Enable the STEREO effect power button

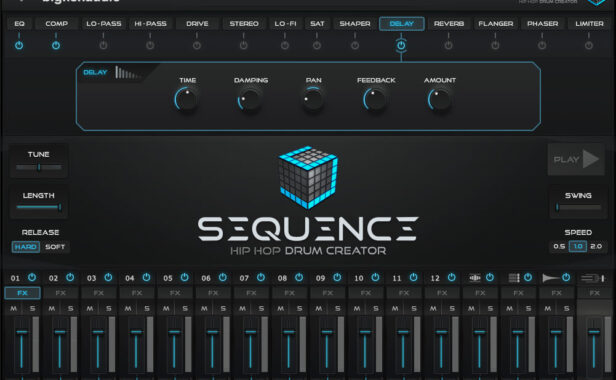click(x=244, y=45)
